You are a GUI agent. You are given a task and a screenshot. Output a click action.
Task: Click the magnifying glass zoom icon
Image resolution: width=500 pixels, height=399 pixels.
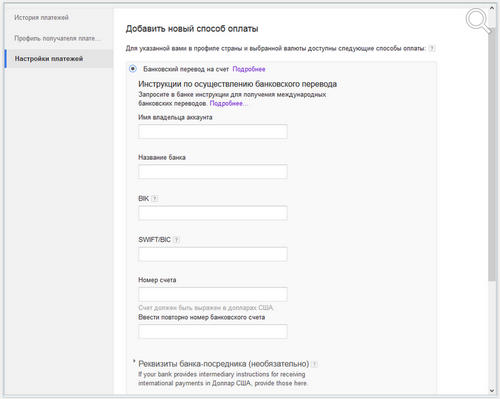point(479,21)
